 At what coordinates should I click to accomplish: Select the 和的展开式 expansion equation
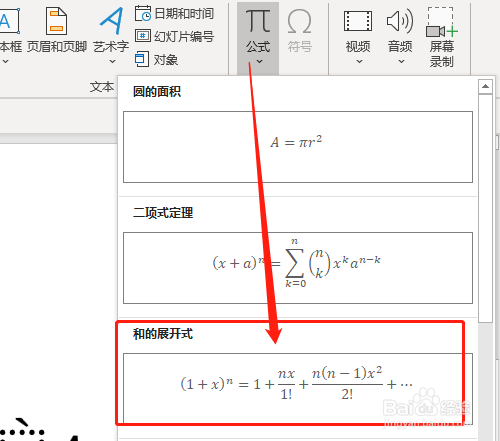point(298,388)
